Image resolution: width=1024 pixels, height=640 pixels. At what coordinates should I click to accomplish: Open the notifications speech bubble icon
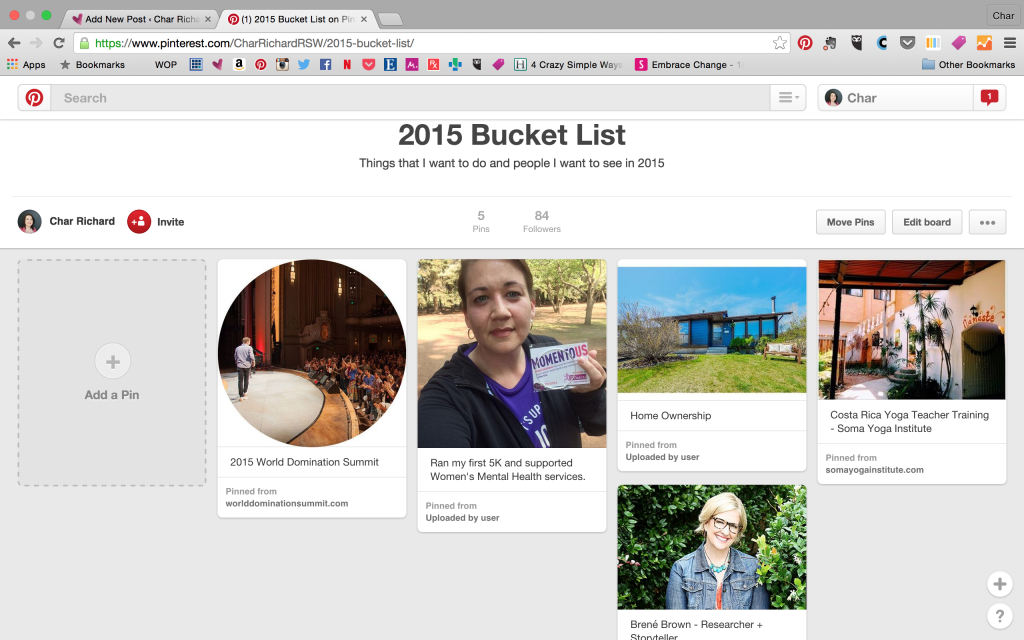click(x=989, y=98)
